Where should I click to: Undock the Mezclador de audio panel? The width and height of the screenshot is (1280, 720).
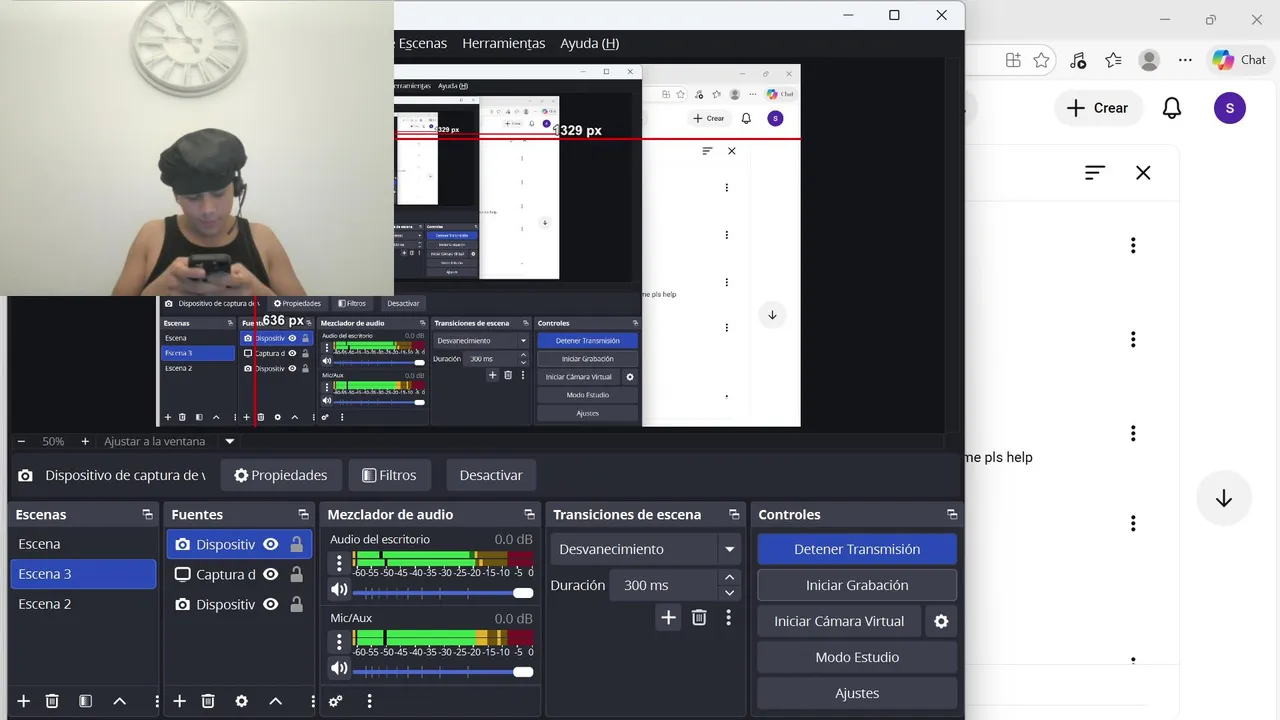529,515
